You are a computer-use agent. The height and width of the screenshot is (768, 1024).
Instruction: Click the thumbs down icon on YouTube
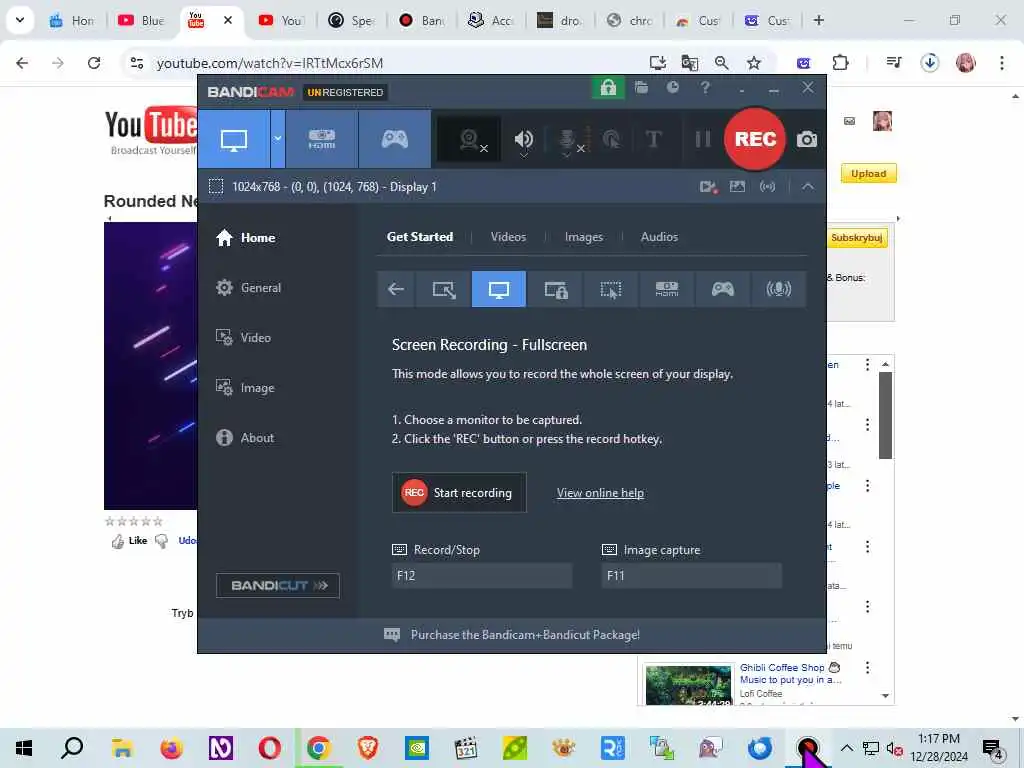(161, 541)
